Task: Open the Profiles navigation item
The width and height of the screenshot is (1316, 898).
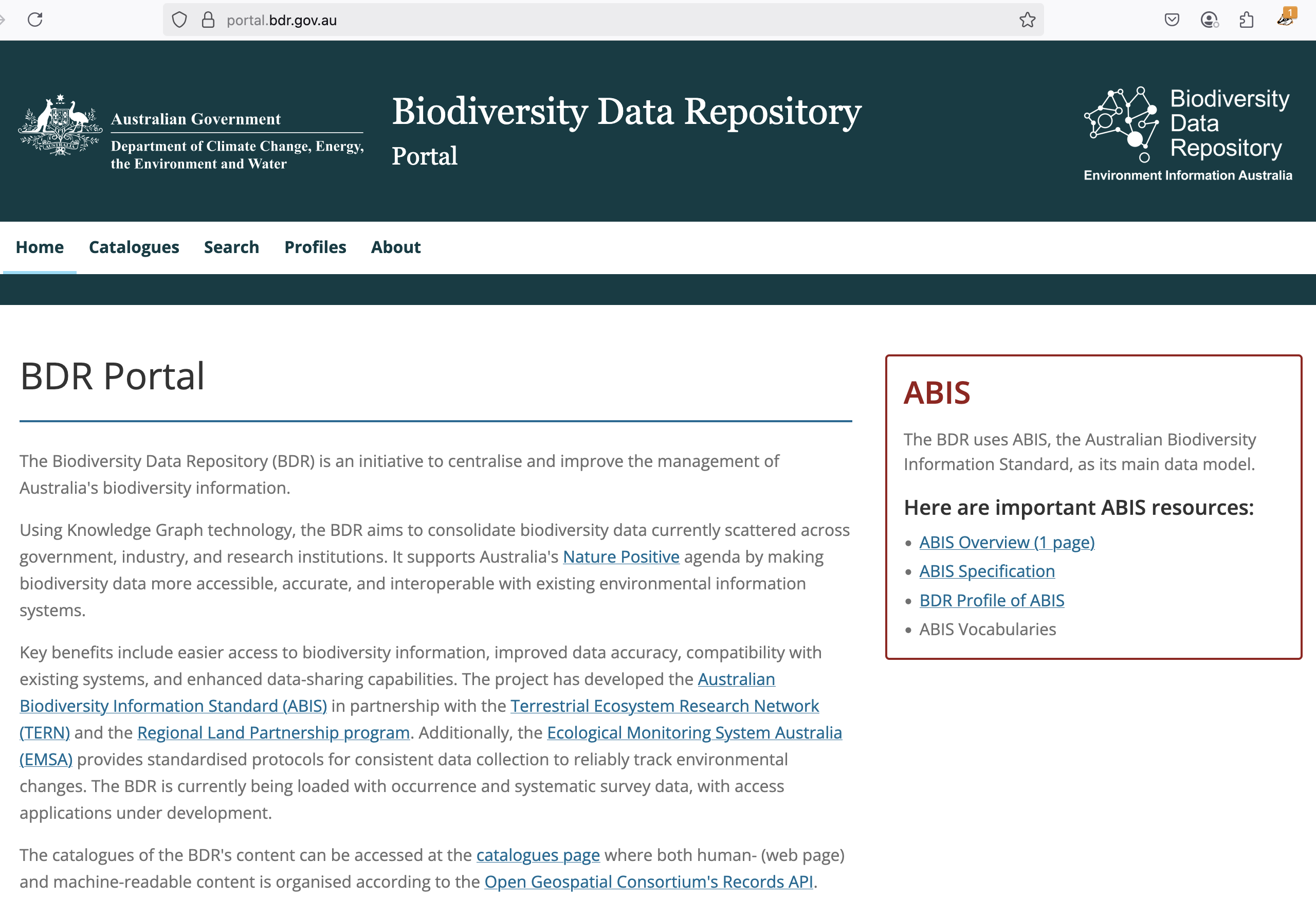Action: point(315,247)
